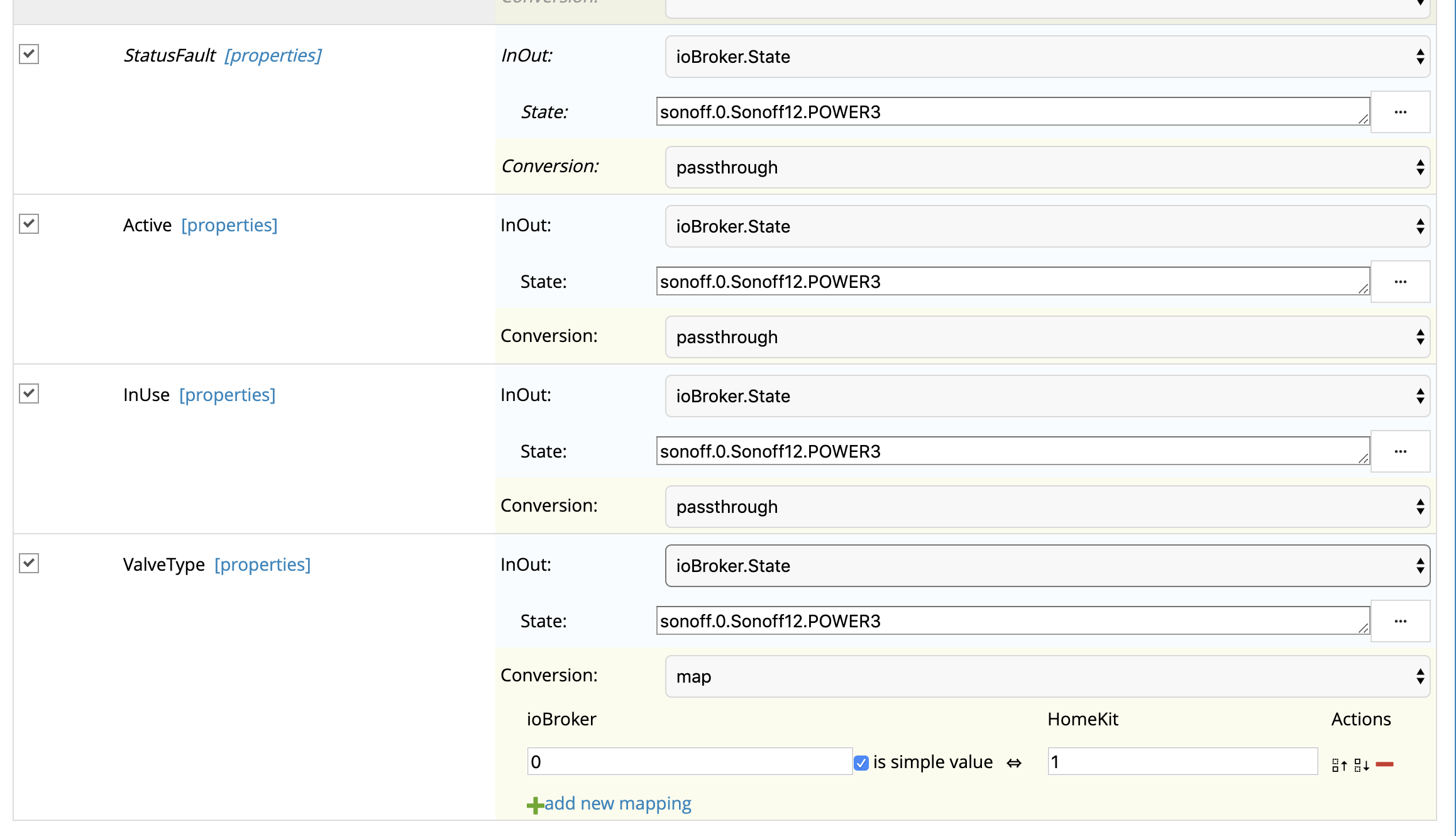1456x836 pixels.
Task: Open state picker ellipsis for InUse
Action: pyautogui.click(x=1400, y=451)
